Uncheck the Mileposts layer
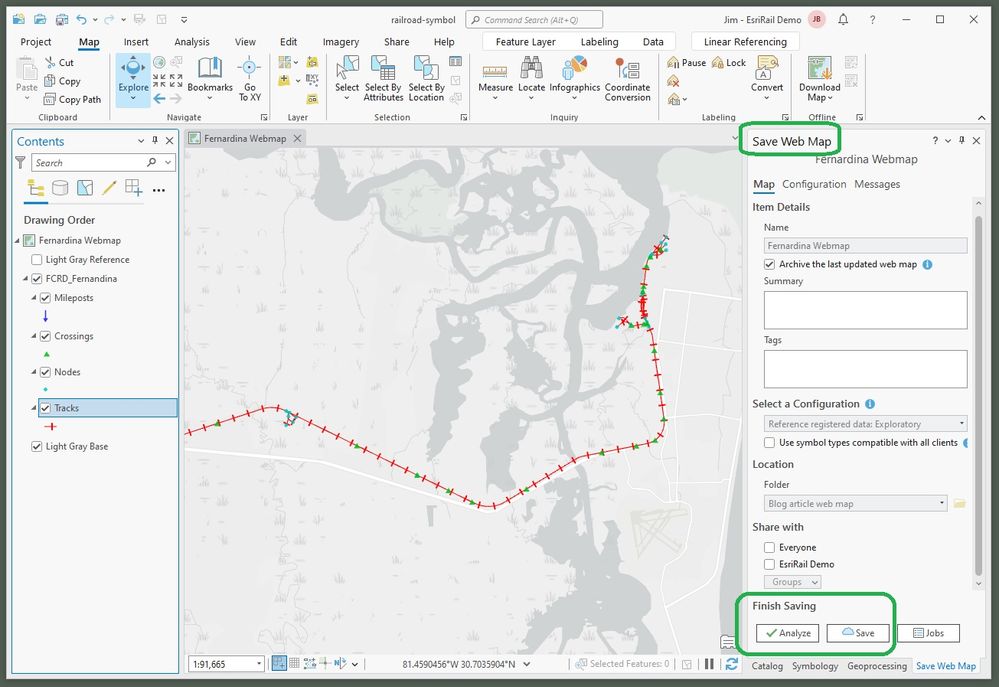Screen dimensions: 999x687 tap(45, 298)
